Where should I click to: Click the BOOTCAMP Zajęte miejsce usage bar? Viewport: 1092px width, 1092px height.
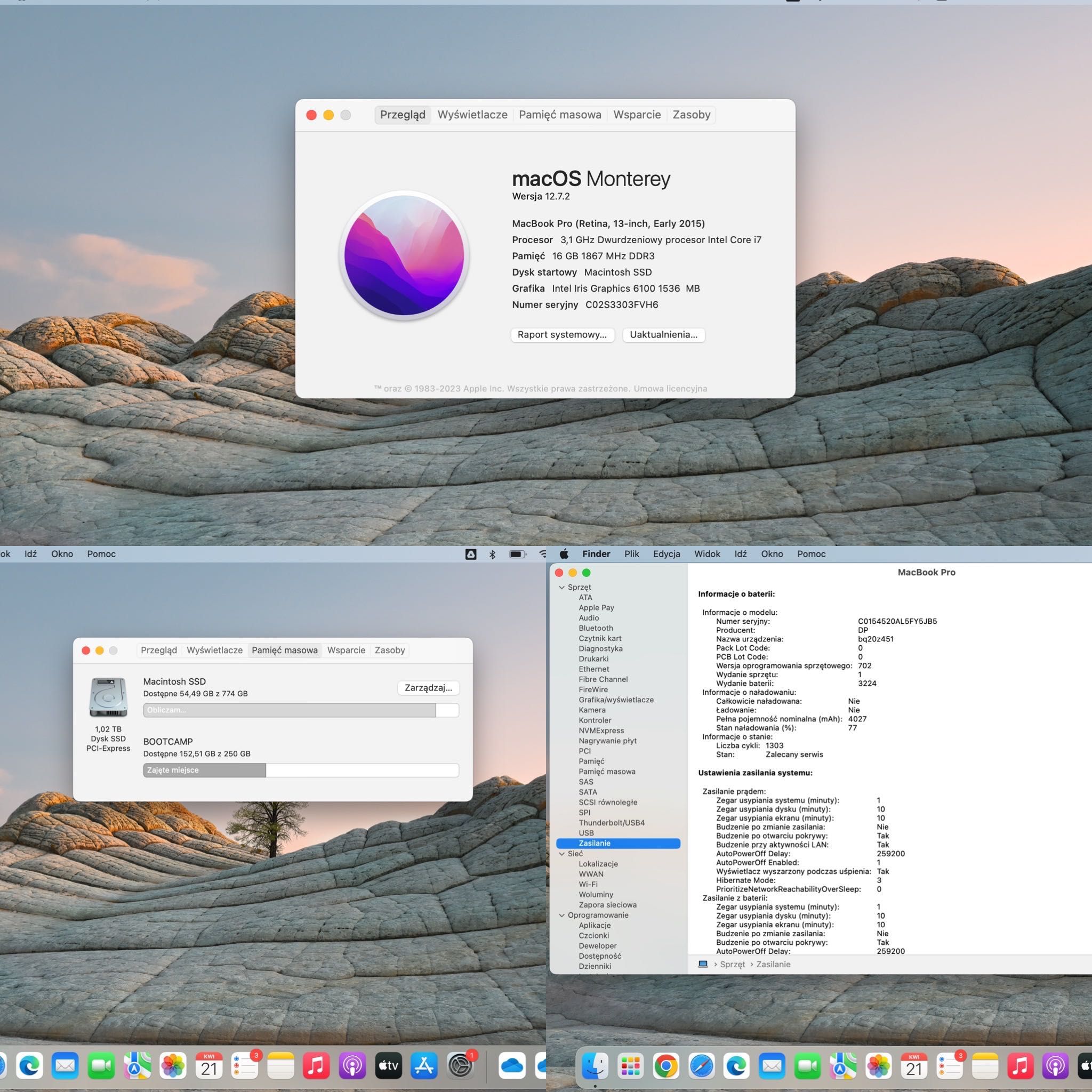301,770
